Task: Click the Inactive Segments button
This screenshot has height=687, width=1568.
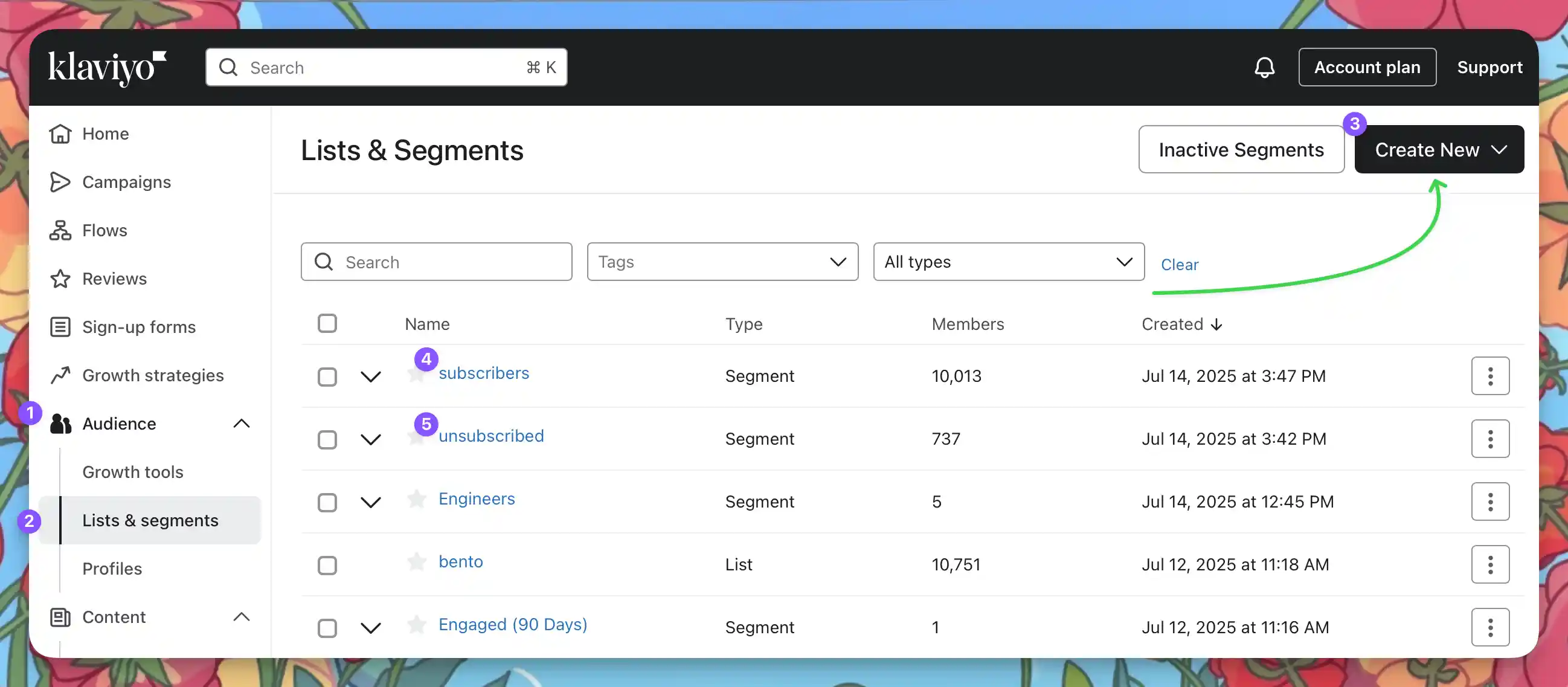Action: point(1242,149)
